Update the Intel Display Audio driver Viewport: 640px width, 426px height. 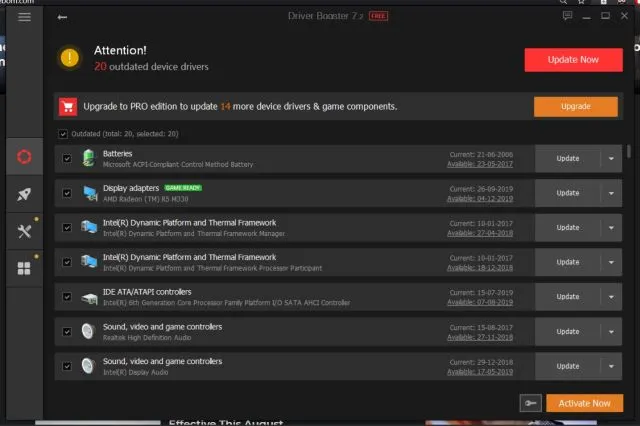tap(568, 366)
